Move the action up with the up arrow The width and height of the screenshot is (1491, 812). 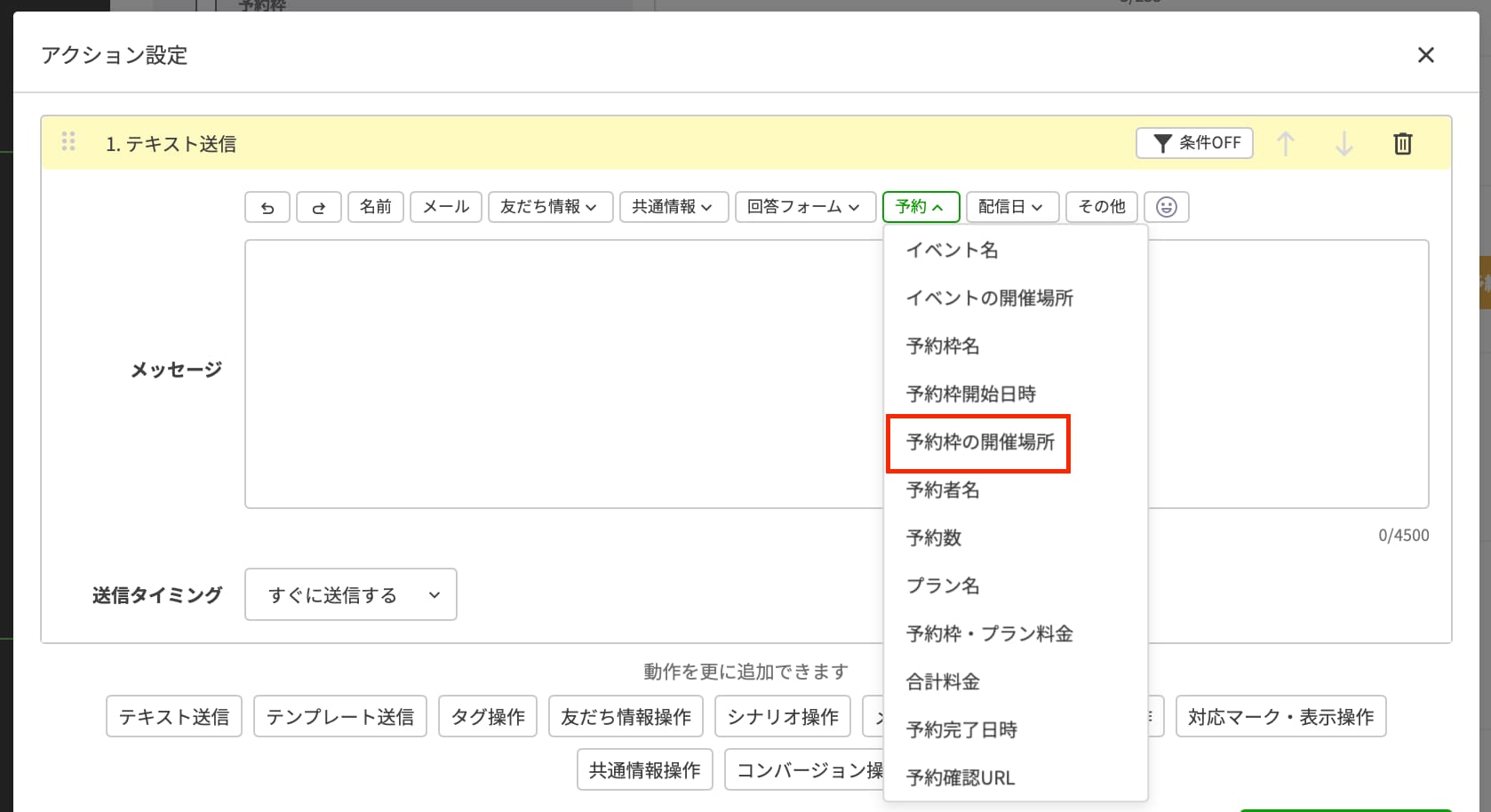coord(1285,143)
